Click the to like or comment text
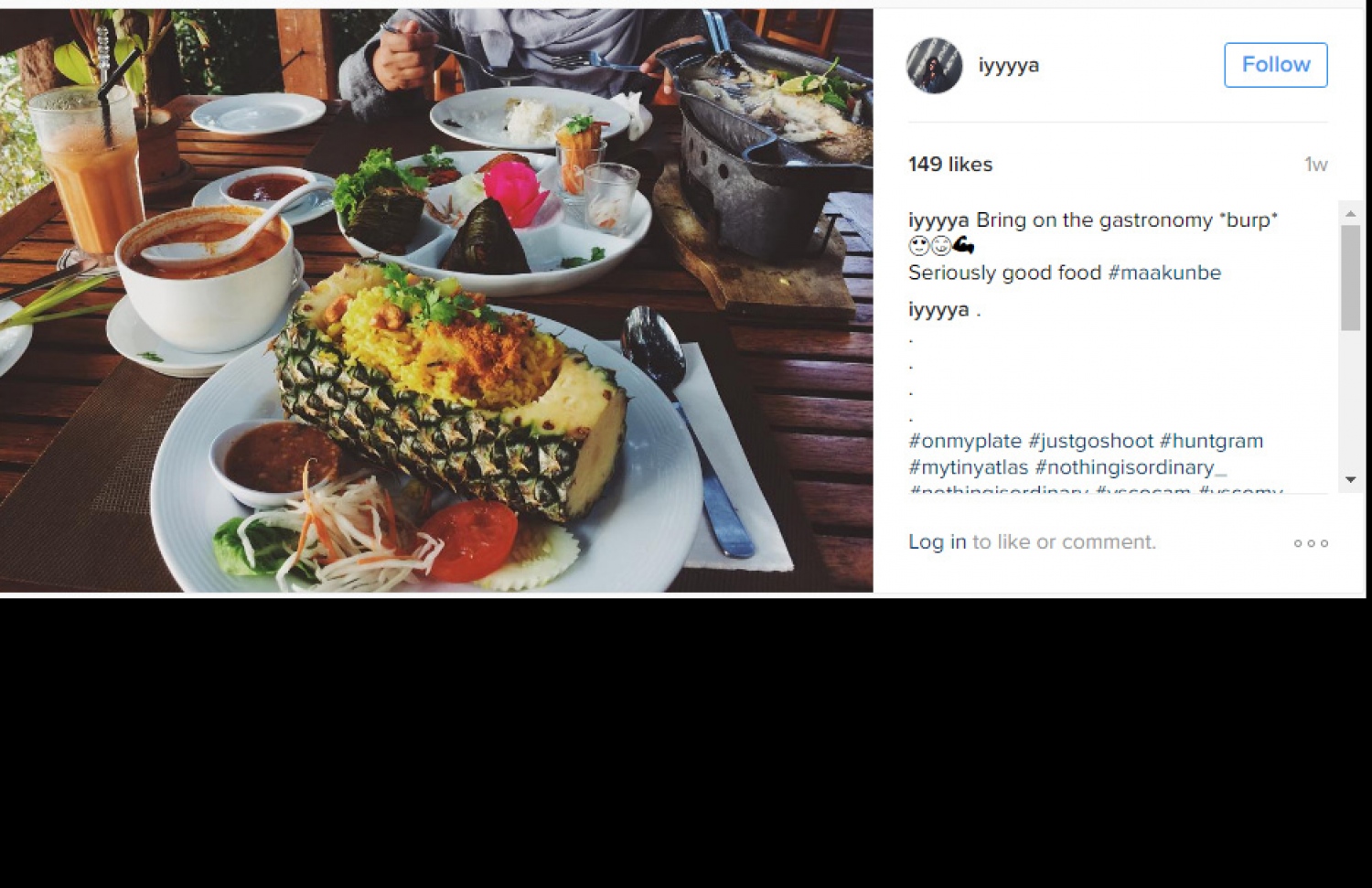 1064,541
